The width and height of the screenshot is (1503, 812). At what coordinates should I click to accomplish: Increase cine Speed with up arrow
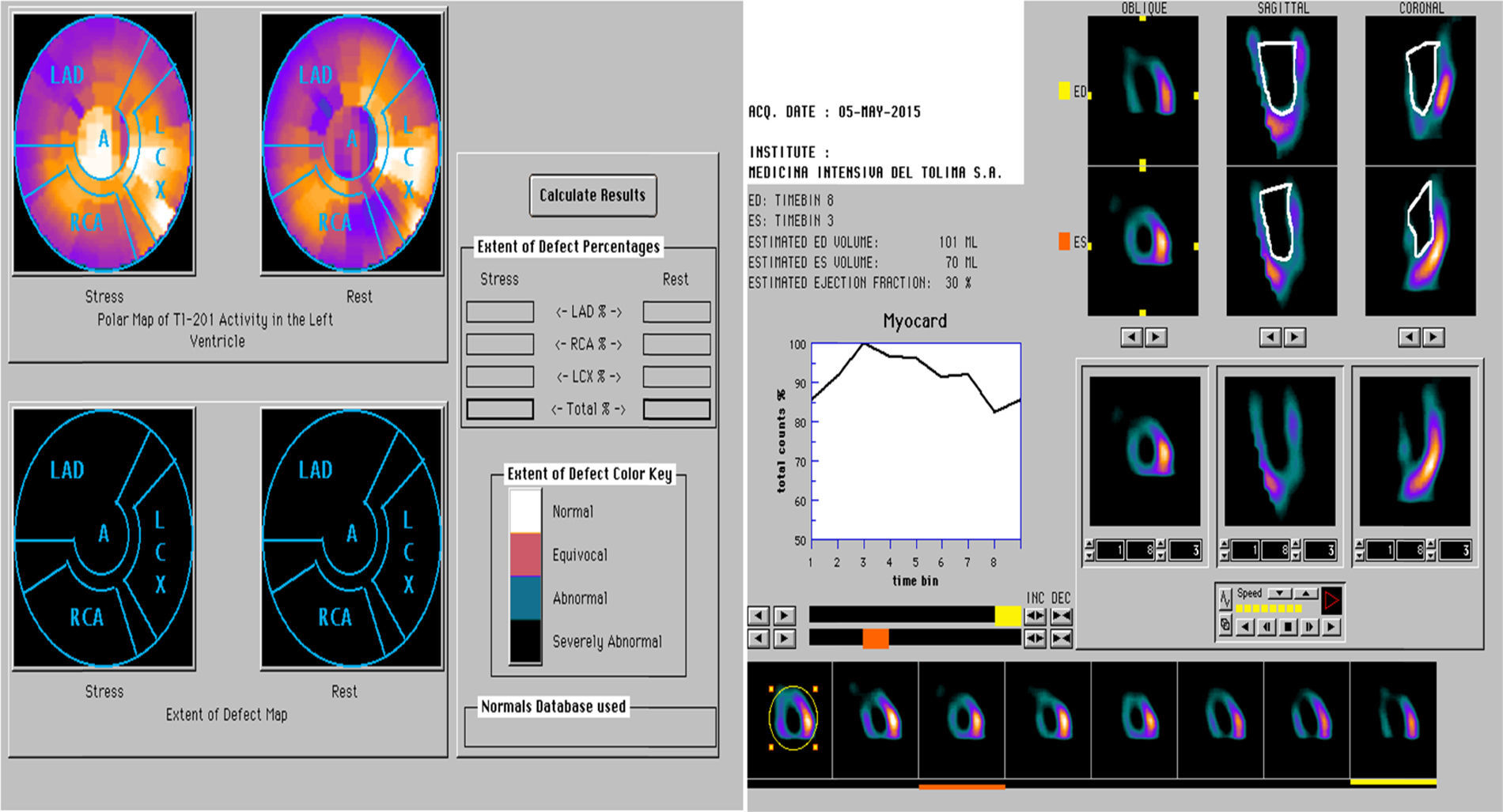coord(1305,594)
